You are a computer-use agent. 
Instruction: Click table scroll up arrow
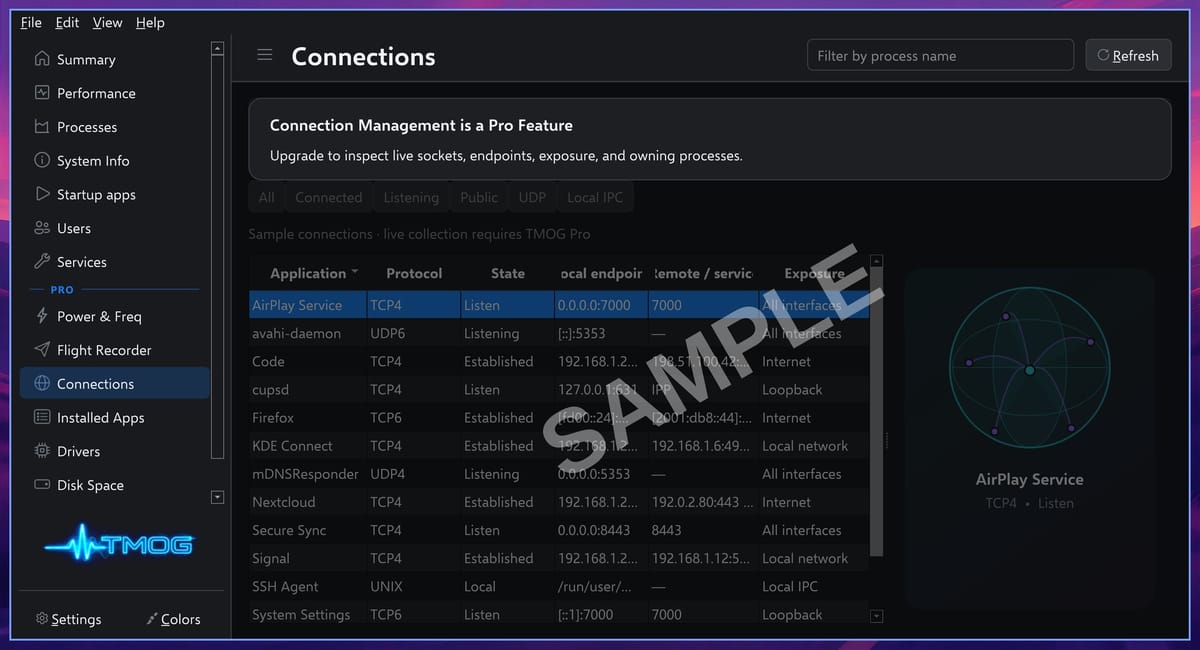point(877,261)
